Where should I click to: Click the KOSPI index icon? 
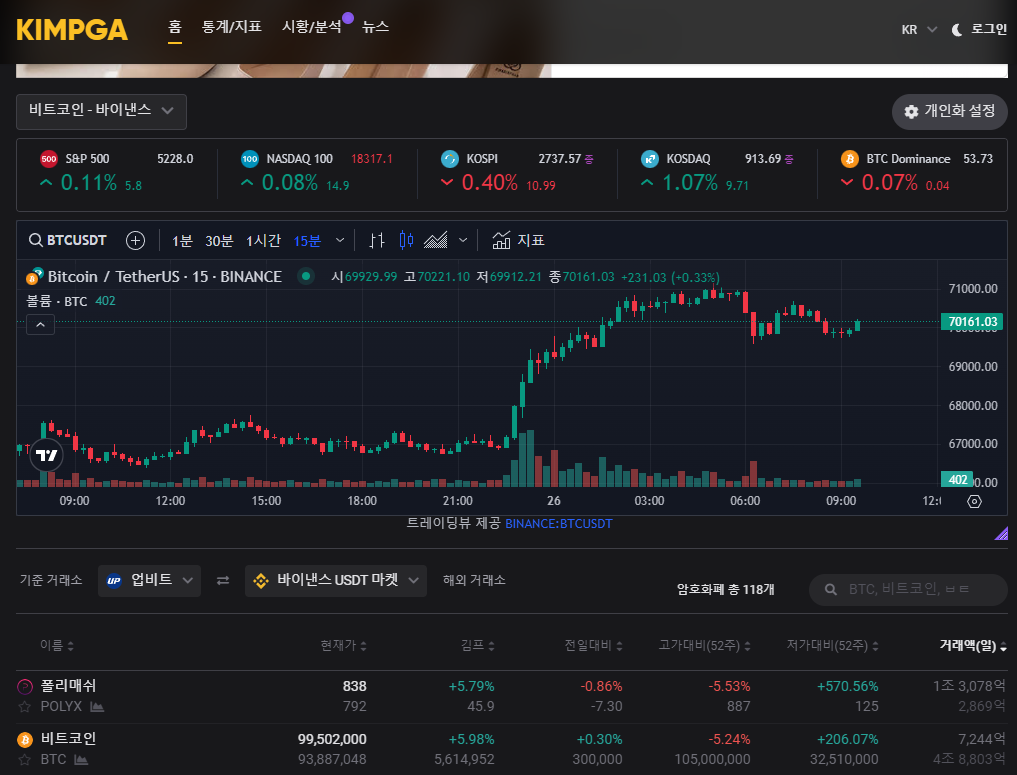pos(449,159)
